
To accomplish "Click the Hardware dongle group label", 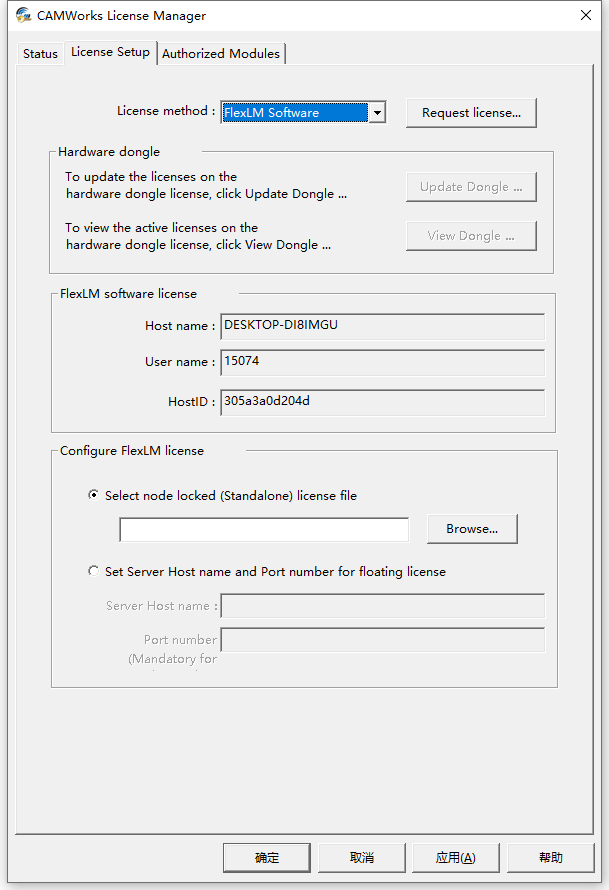I will coord(109,152).
